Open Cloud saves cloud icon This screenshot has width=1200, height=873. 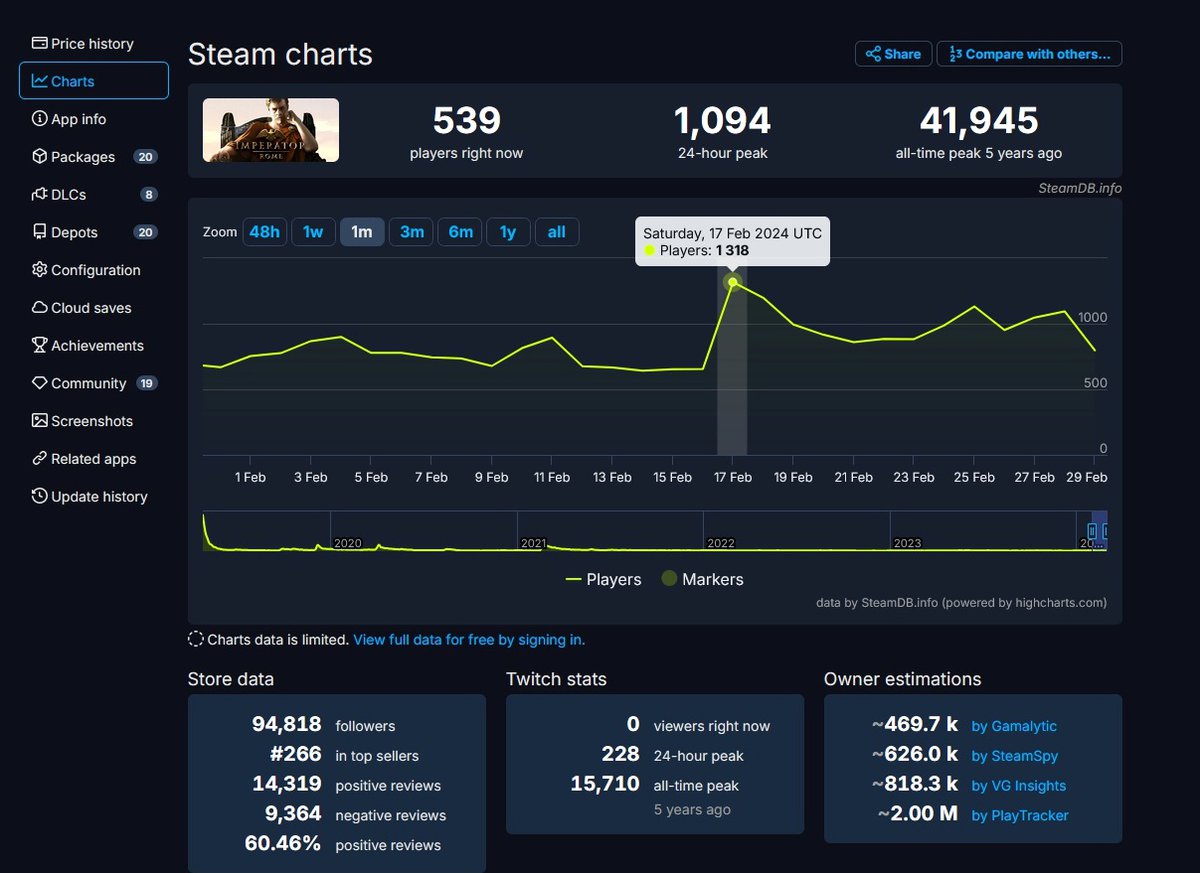point(40,308)
